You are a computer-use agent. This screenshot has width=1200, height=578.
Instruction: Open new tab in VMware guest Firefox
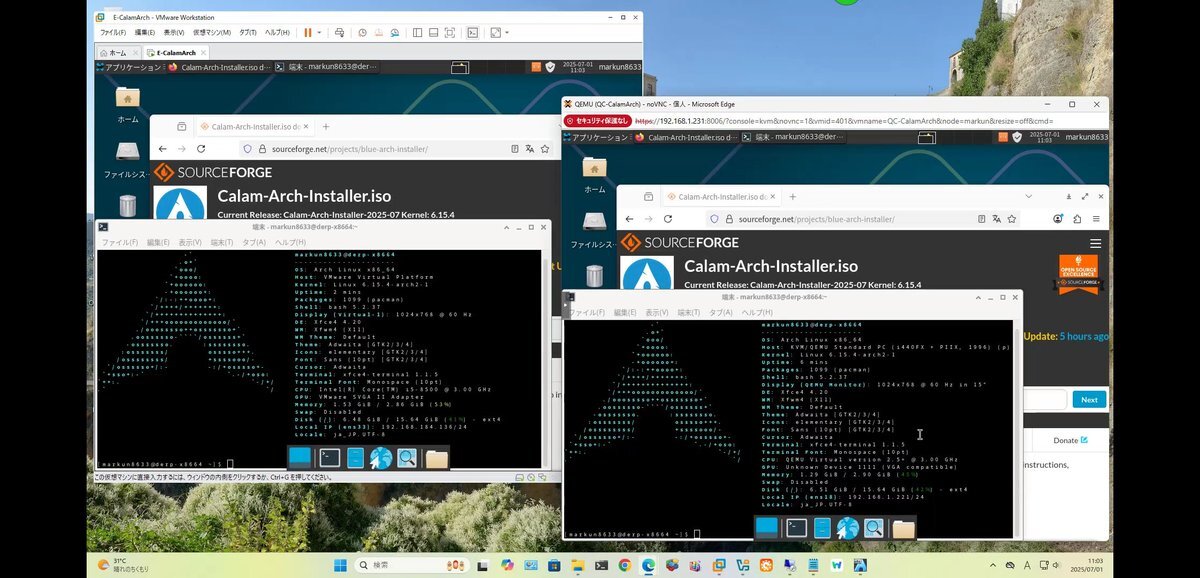pyautogui.click(x=326, y=127)
